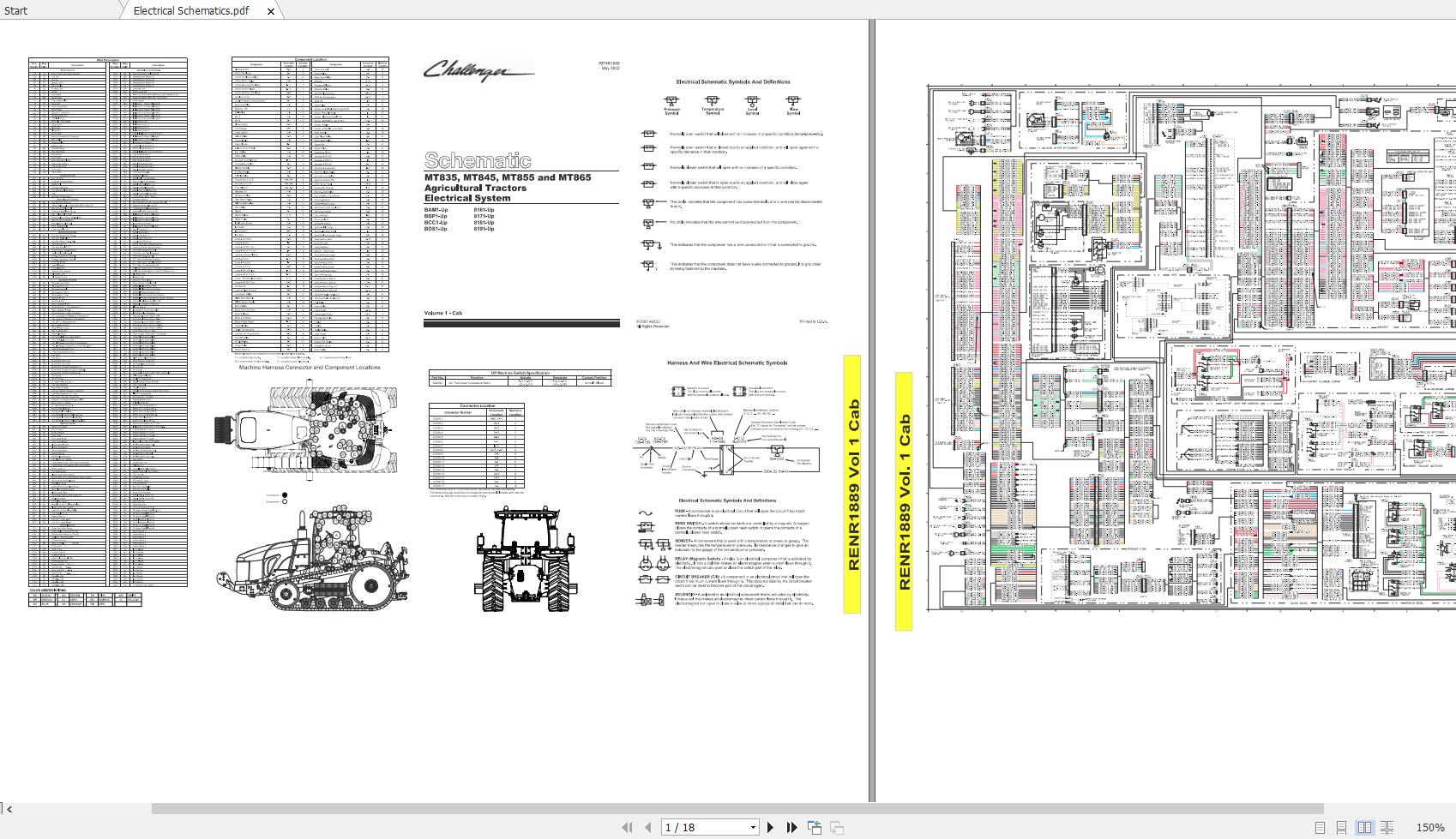Select continuous facing pages layout
Image resolution: width=1456 pixels, height=839 pixels.
1386,827
